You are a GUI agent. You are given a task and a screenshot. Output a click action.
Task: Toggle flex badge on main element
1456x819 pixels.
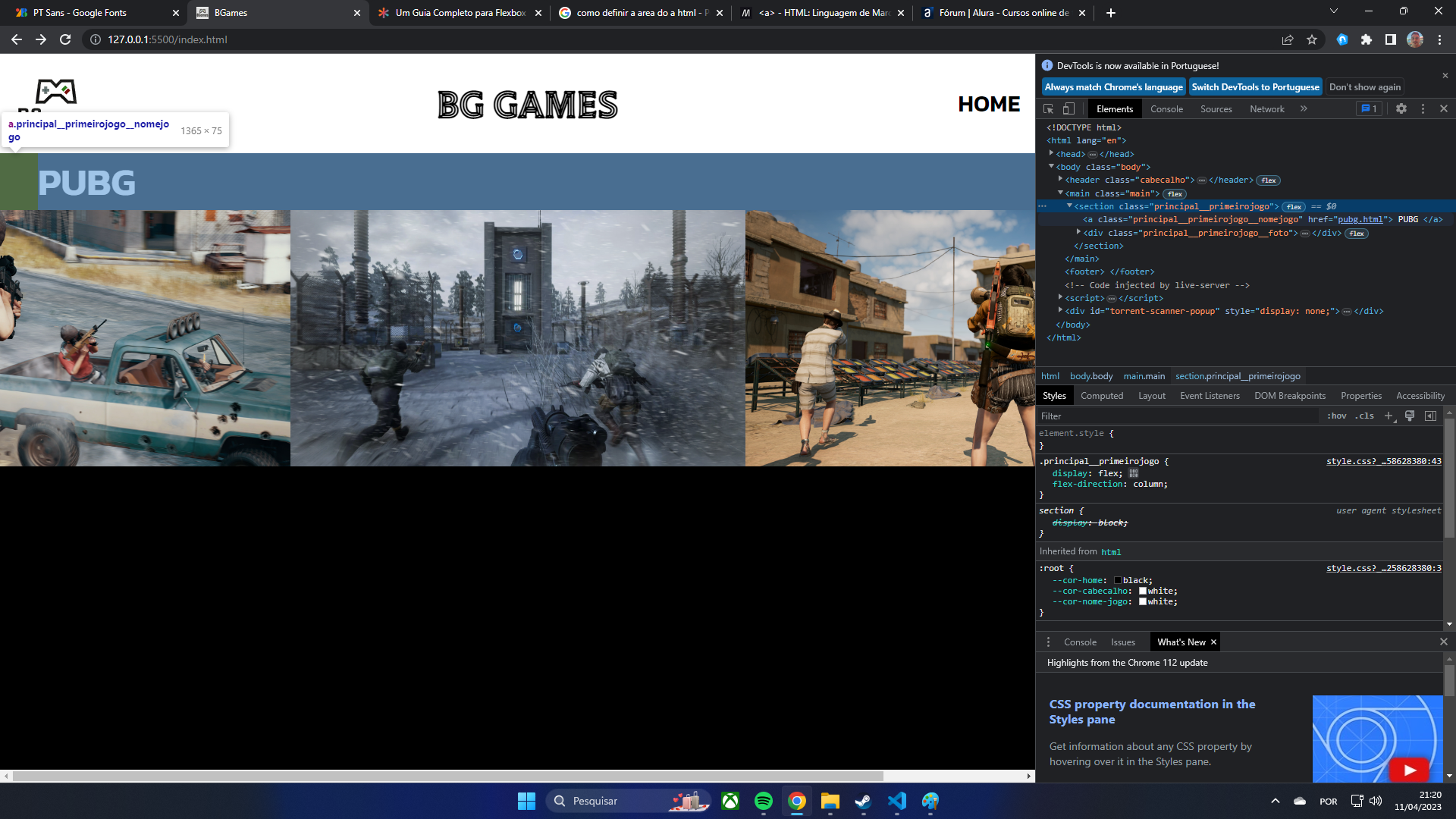[1175, 194]
